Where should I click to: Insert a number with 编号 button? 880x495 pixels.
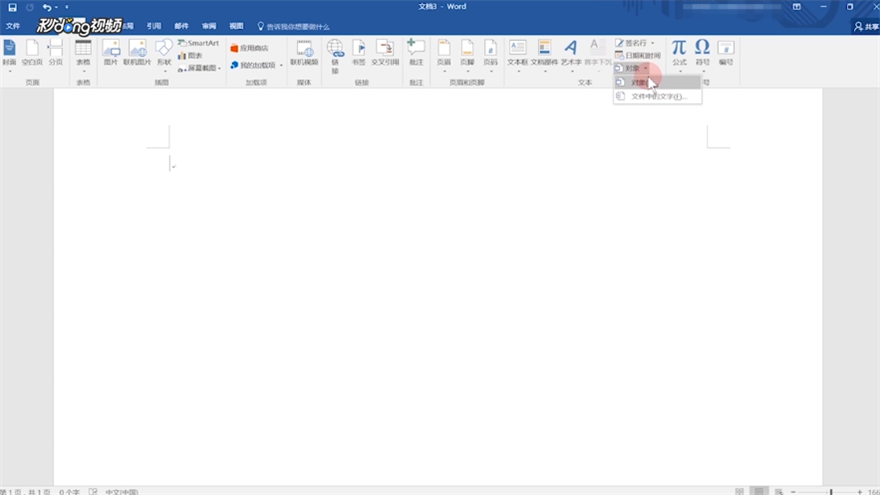tap(726, 54)
